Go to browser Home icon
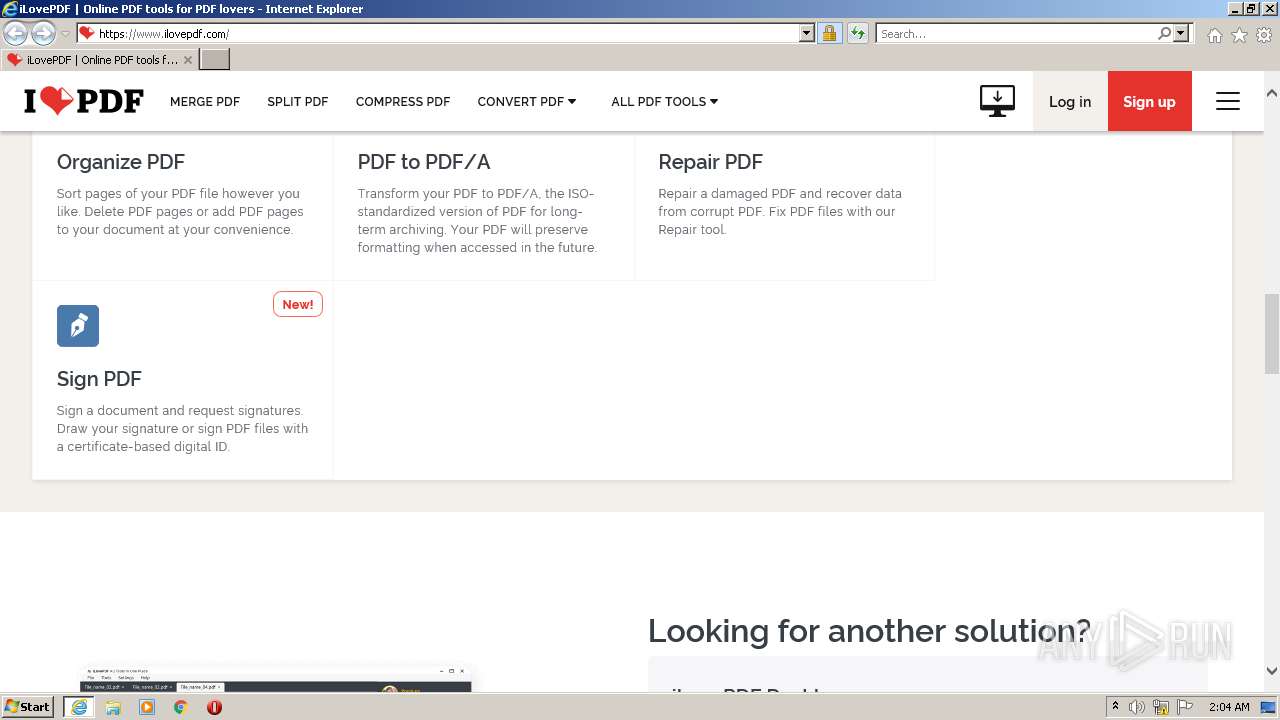This screenshot has height=720, width=1280. click(x=1214, y=35)
